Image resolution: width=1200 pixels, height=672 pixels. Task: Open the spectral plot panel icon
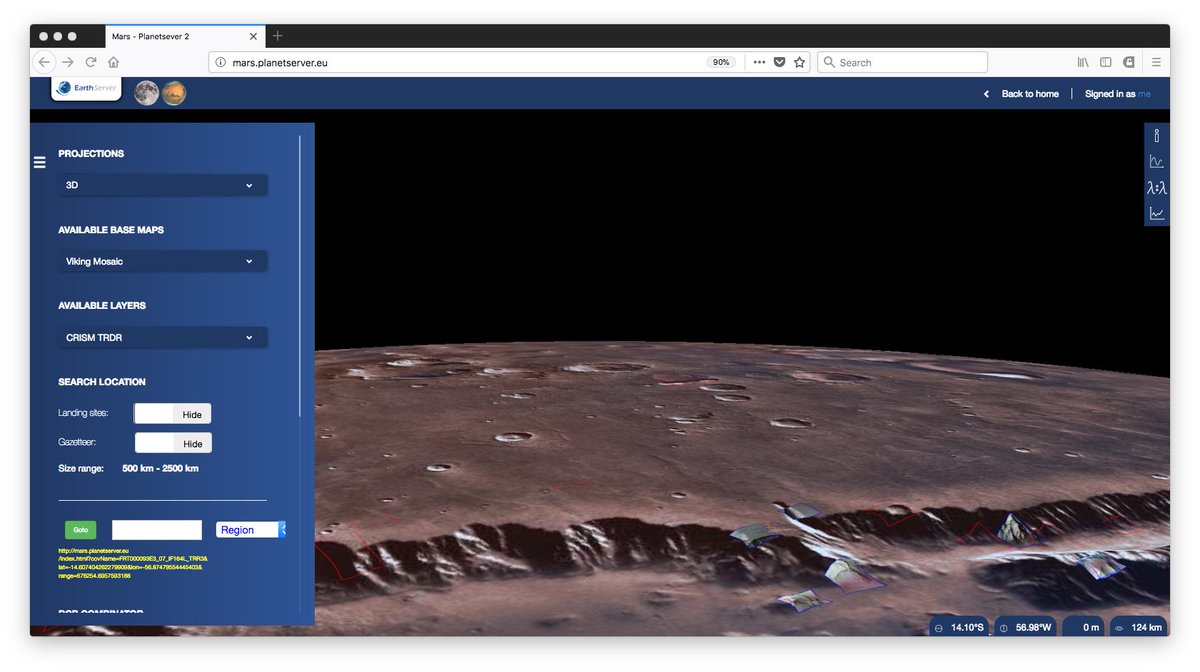tap(1156, 160)
